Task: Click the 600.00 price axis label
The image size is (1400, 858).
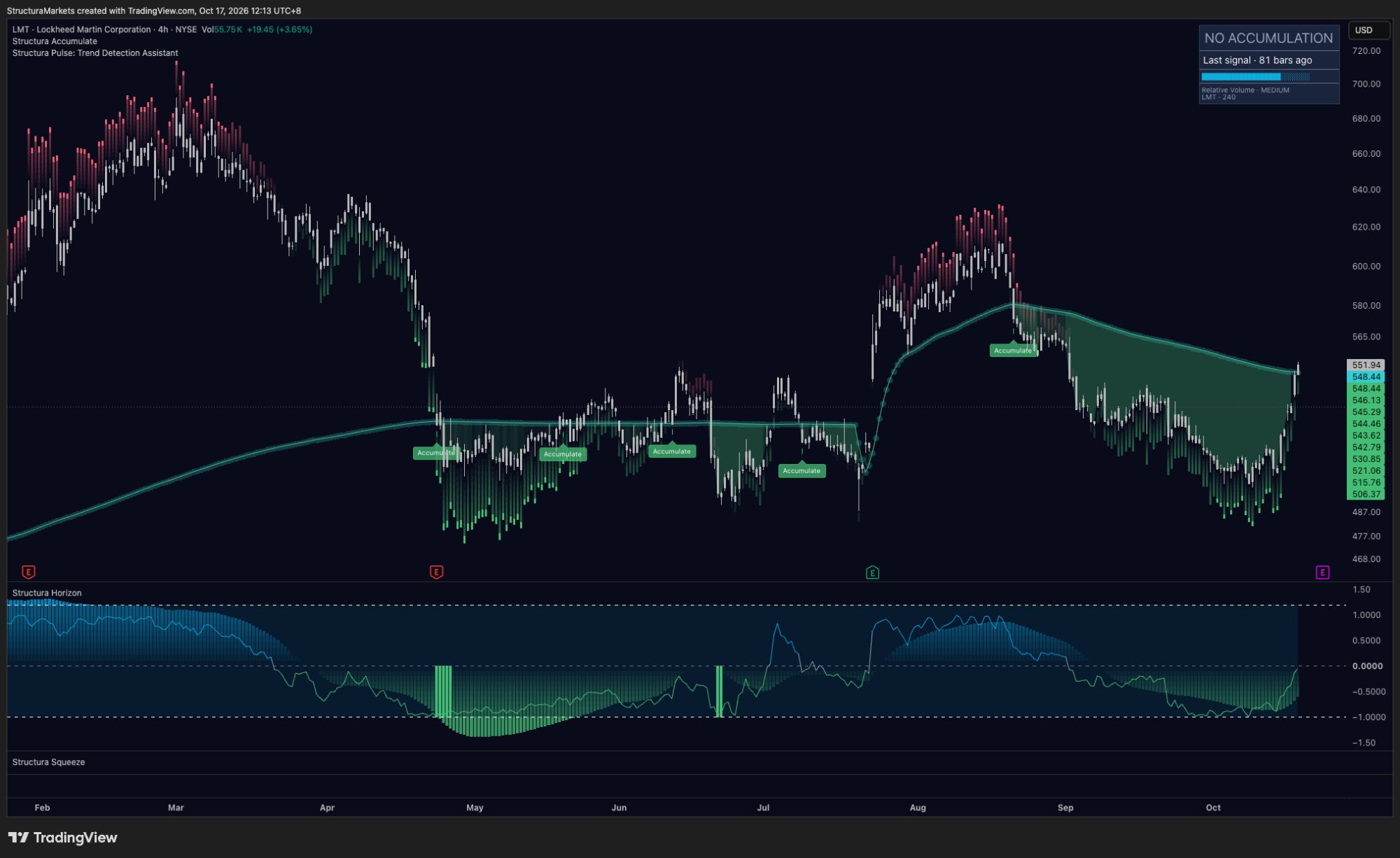Action: (x=1366, y=267)
